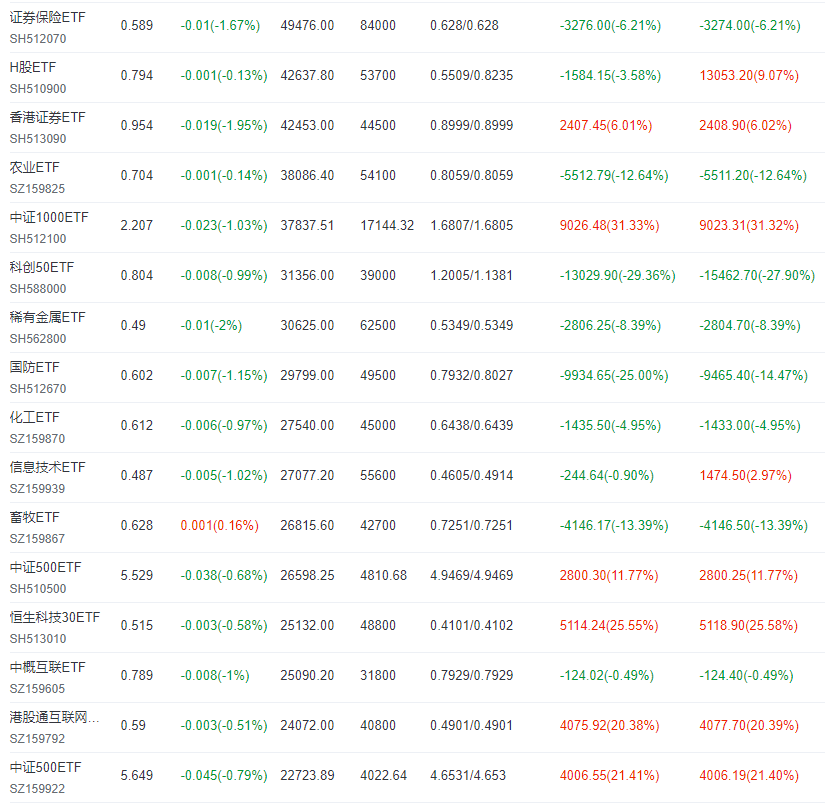The height and width of the screenshot is (805, 825).
Task: Click the quantity 17144.32
Action: (387, 225)
